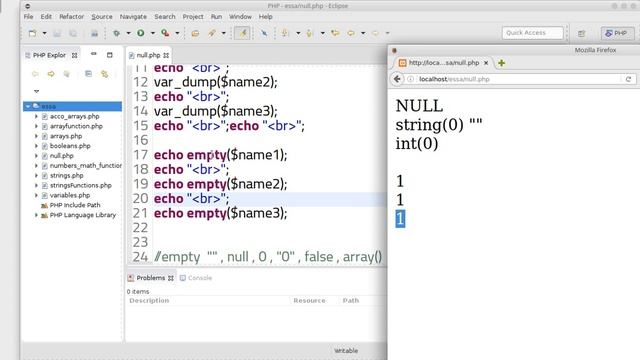The height and width of the screenshot is (360, 640).
Task: Open the Window menu
Action: pos(240,17)
